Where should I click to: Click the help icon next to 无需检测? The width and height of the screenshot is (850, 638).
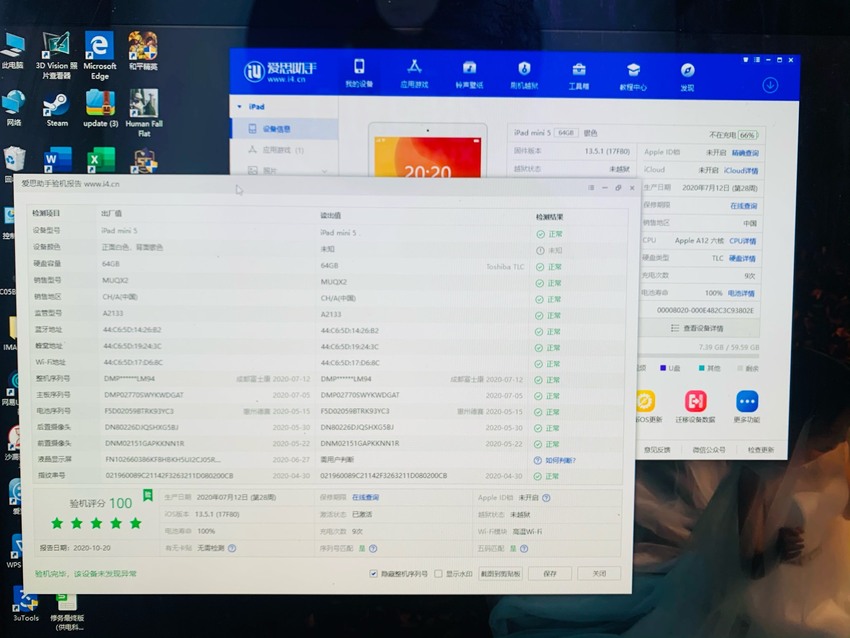(232, 548)
